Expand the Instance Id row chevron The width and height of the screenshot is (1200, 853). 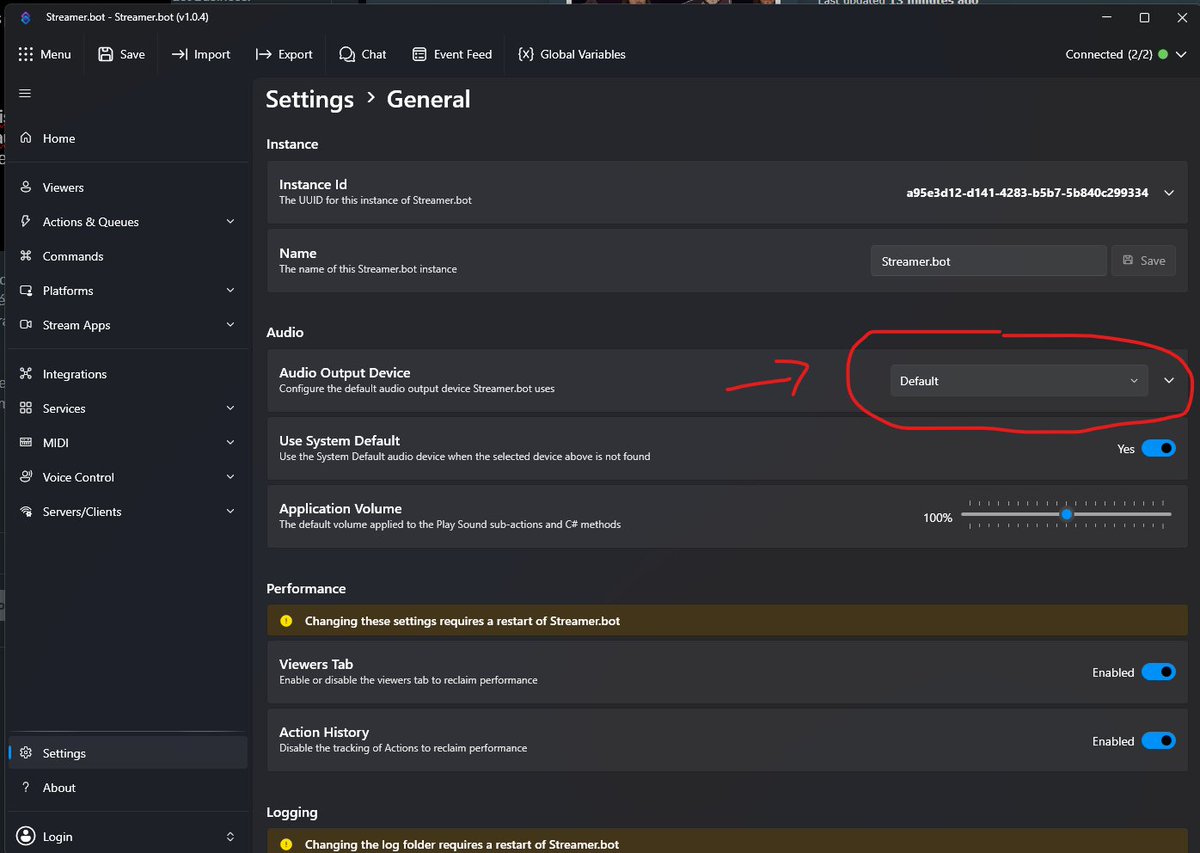[x=1169, y=193]
